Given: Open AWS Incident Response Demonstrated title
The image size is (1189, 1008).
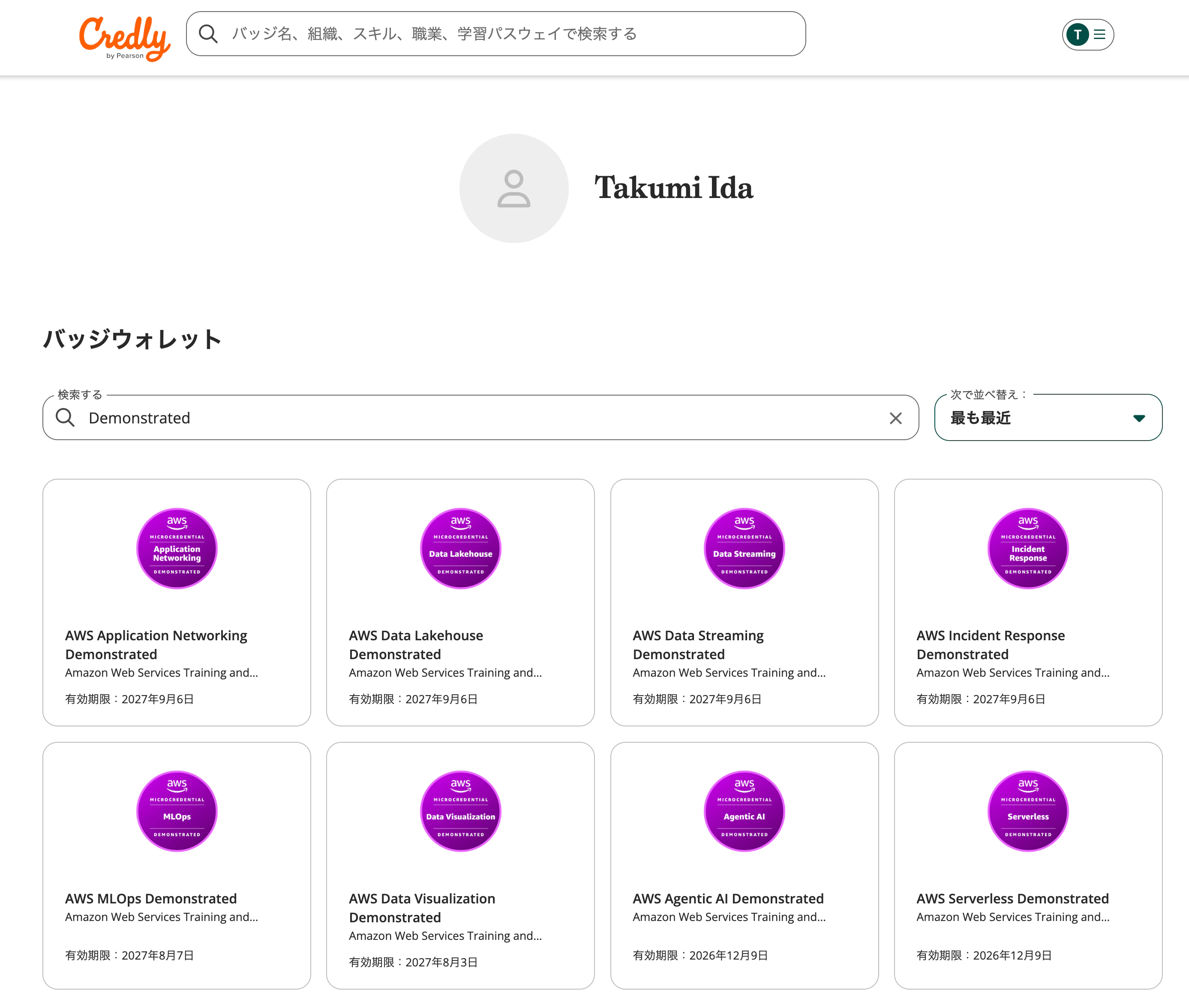Looking at the screenshot, I should (990, 645).
